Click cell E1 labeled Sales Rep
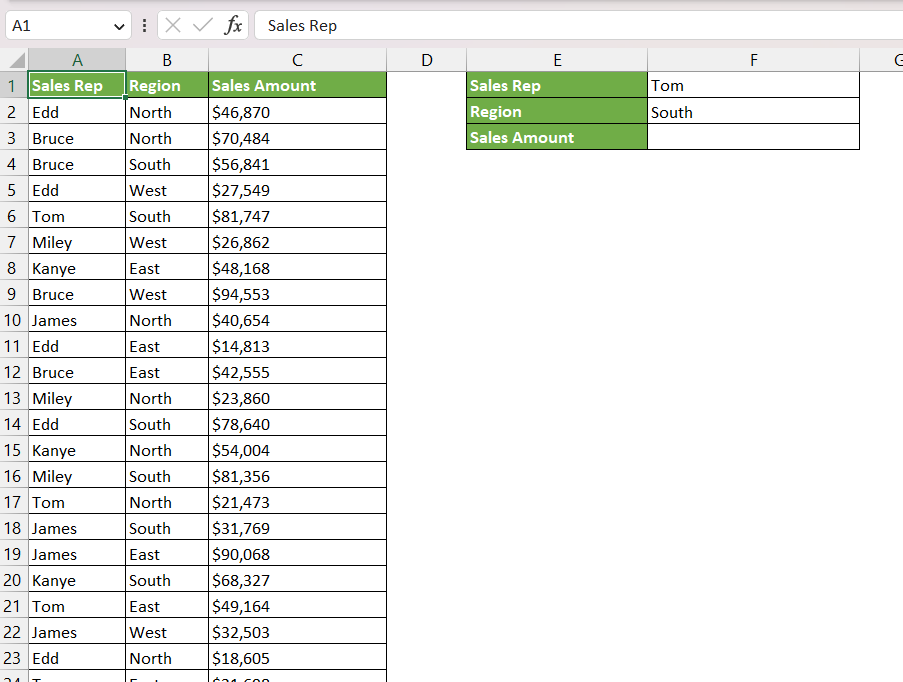This screenshot has width=903, height=682. [557, 85]
